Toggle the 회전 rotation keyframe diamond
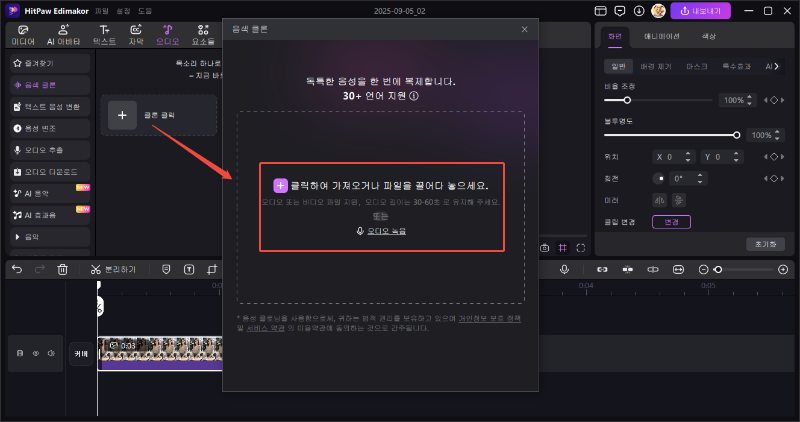This screenshot has height=422, width=800. (x=774, y=179)
